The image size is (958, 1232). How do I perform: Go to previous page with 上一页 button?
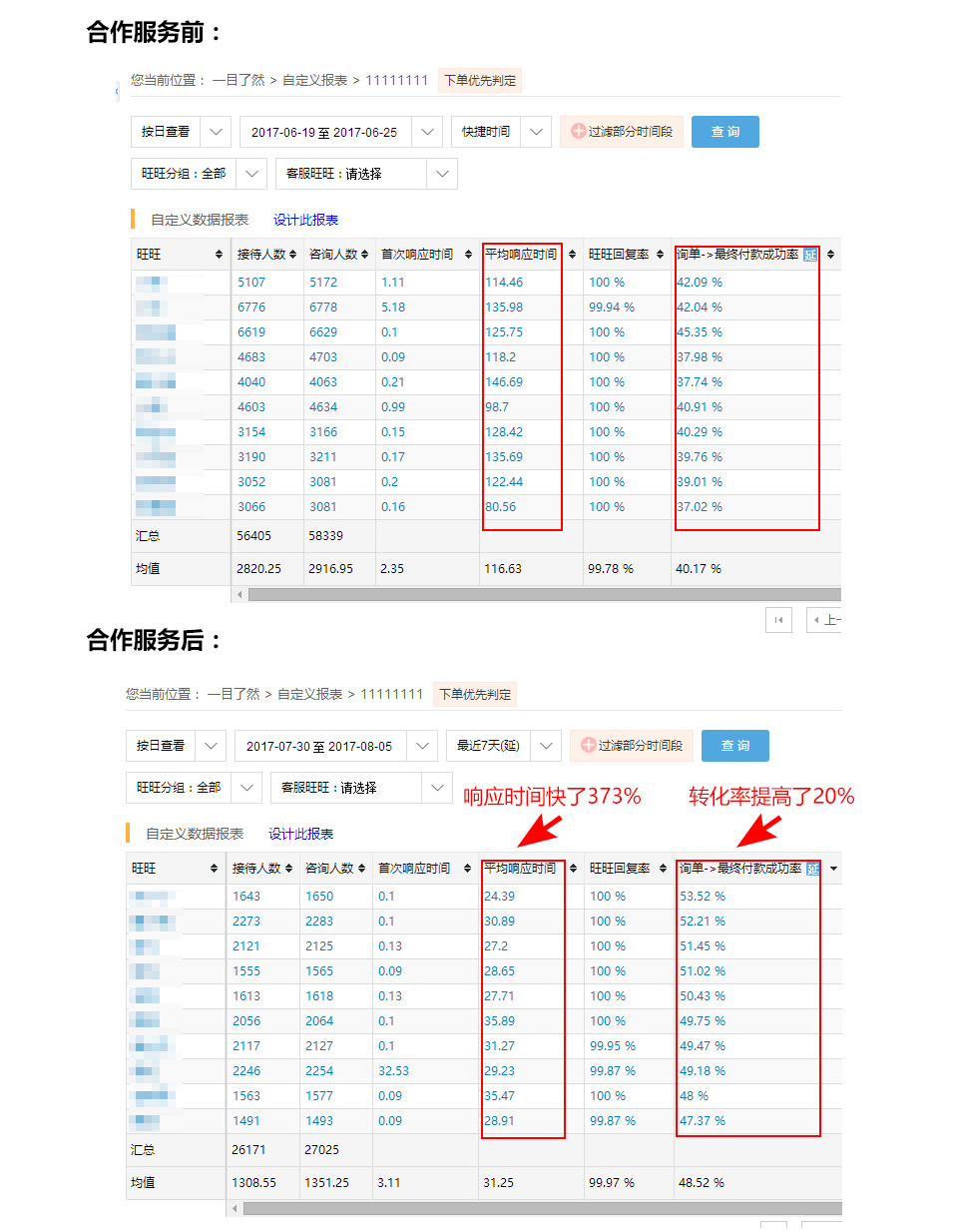point(824,620)
